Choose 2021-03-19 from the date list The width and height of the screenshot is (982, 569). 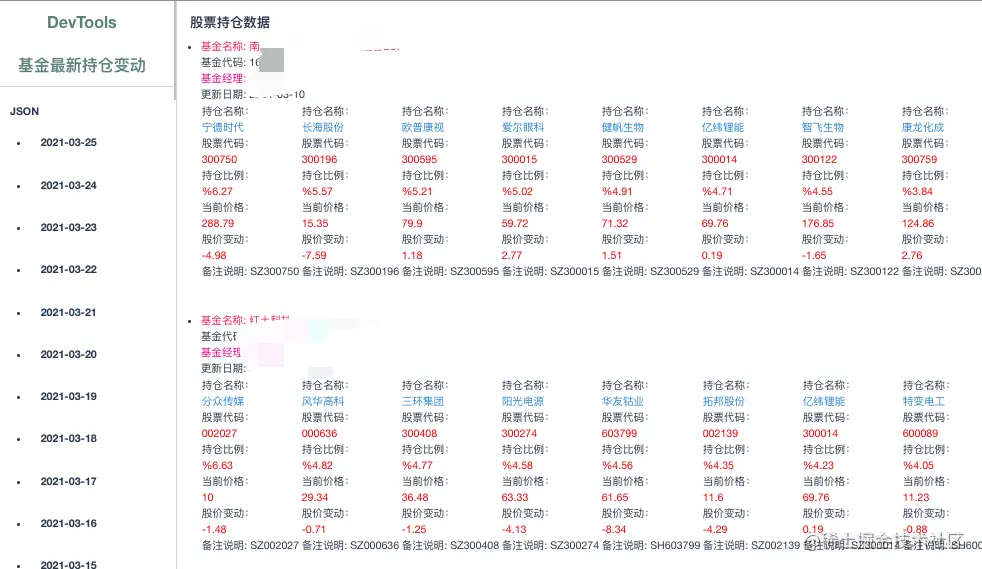coord(69,396)
